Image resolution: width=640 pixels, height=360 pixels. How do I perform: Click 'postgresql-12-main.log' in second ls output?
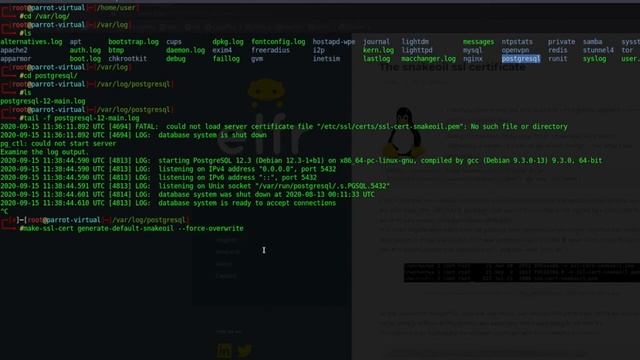click(x=43, y=101)
